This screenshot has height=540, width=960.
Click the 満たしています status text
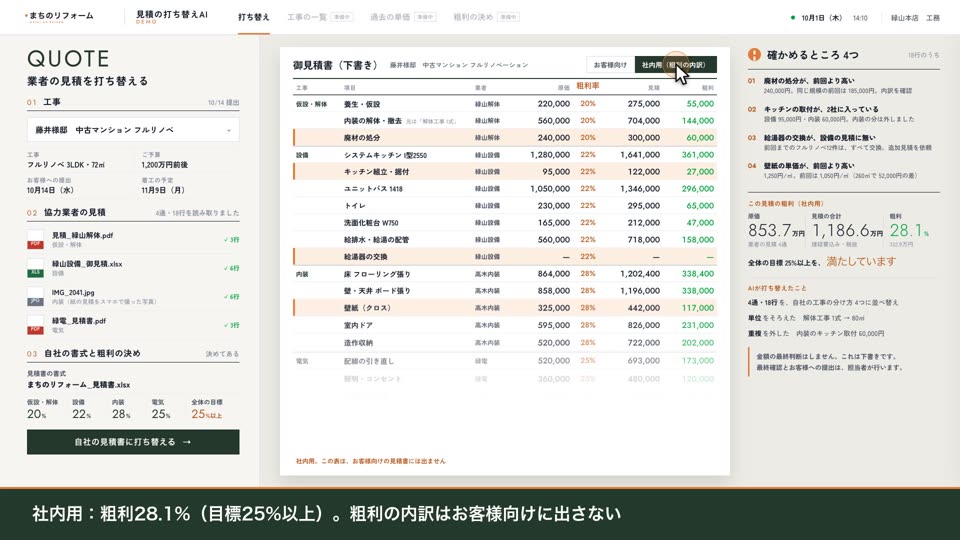click(861, 262)
